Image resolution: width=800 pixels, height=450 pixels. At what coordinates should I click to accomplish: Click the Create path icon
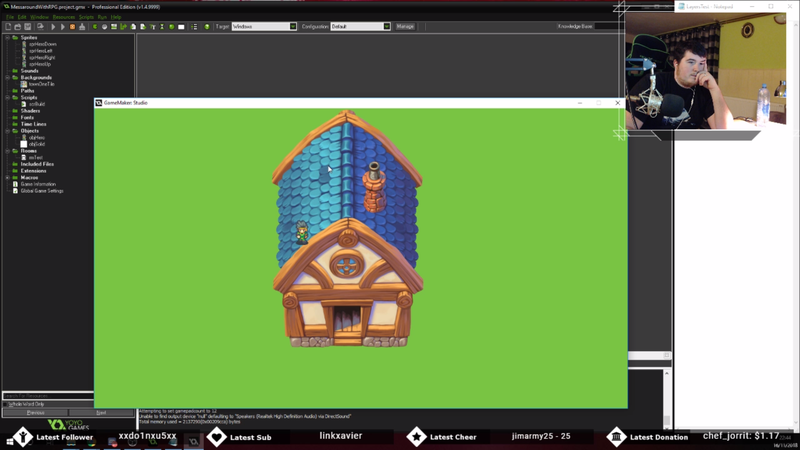pos(123,27)
